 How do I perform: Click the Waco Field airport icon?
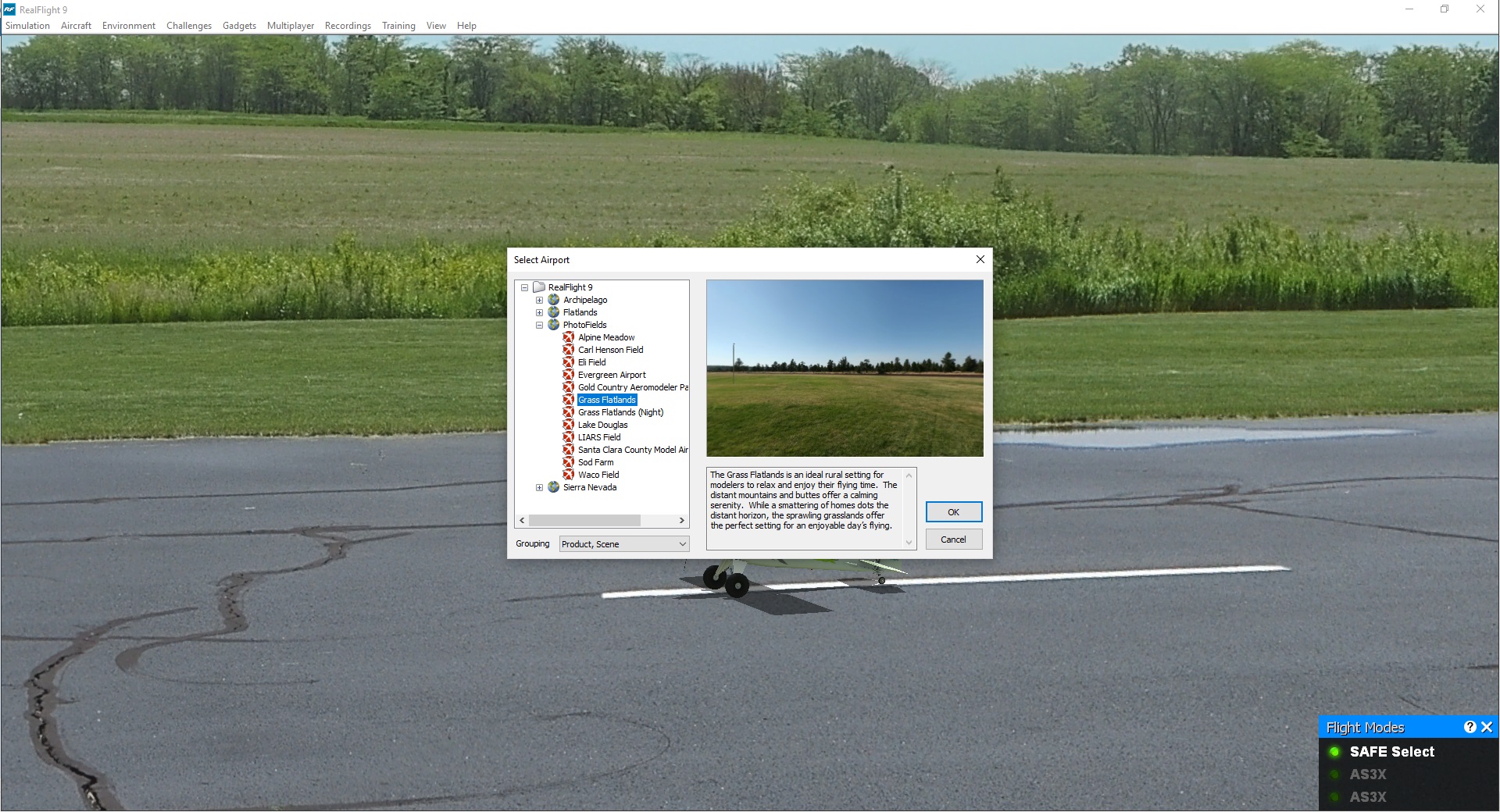click(x=568, y=475)
